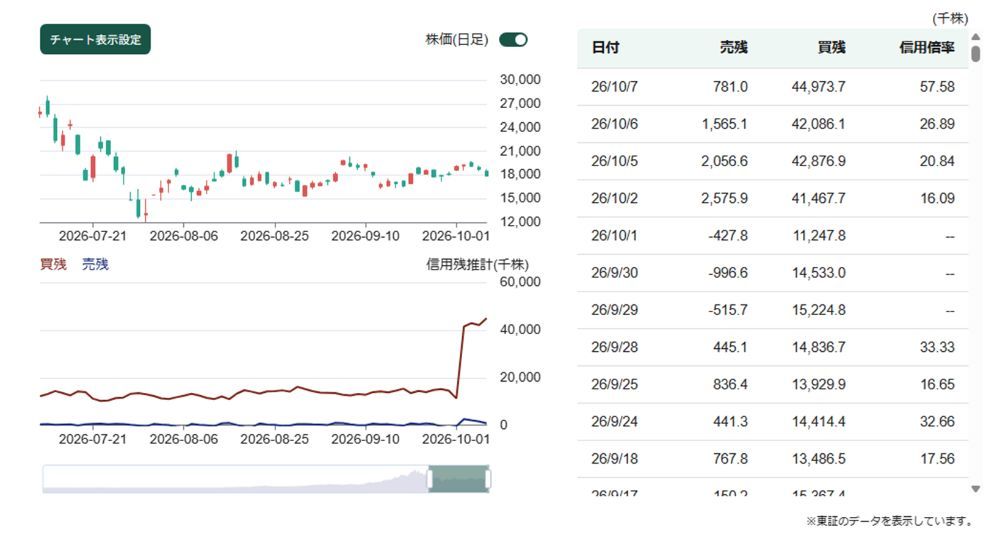Click the 13,486.5 買残 value

pyautogui.click(x=818, y=458)
